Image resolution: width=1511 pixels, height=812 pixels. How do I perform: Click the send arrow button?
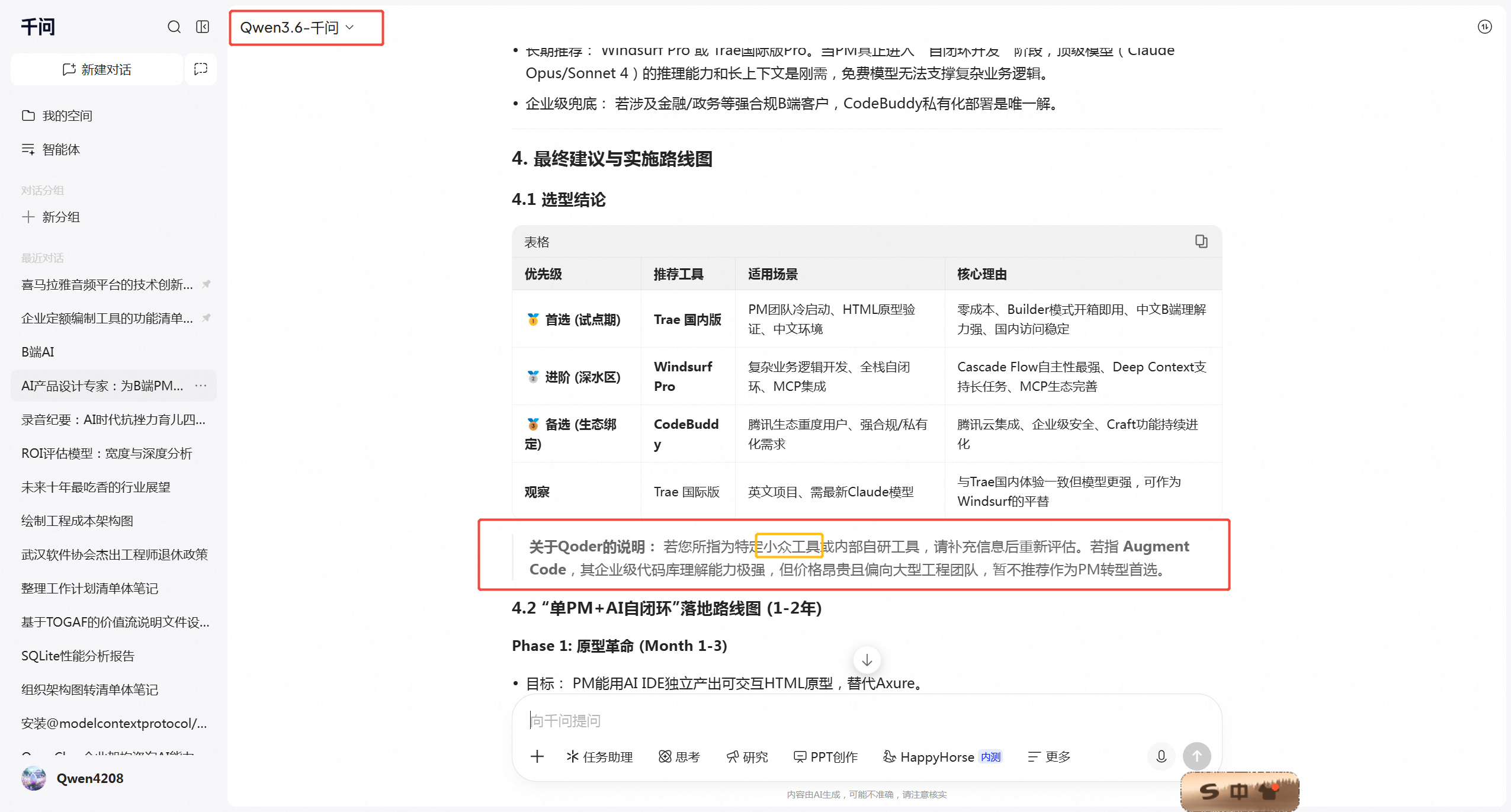coord(1196,756)
